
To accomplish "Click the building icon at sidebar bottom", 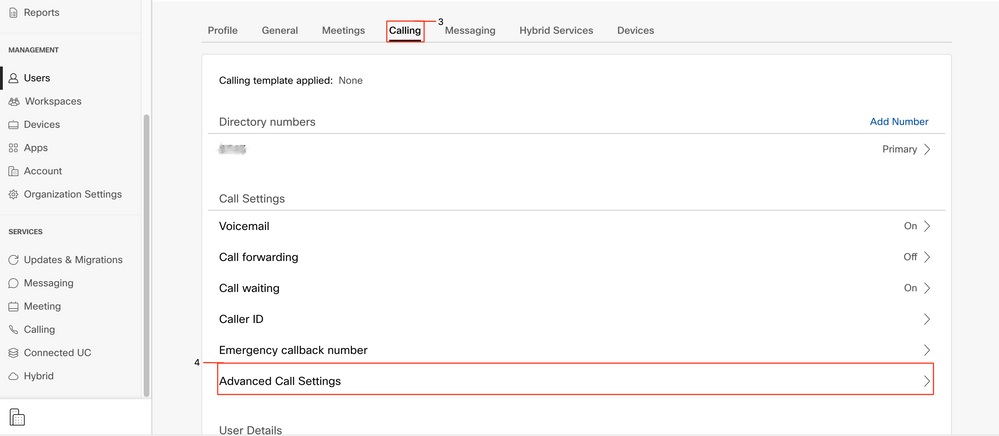I will pyautogui.click(x=18, y=417).
